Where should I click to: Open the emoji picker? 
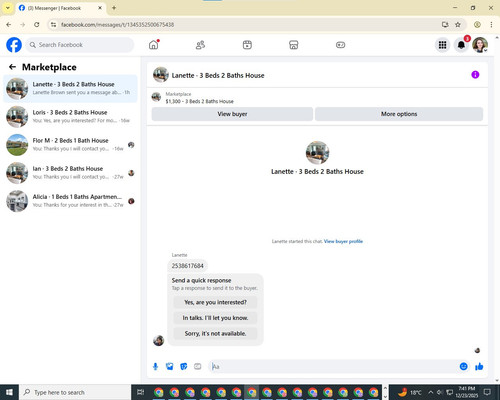(463, 366)
